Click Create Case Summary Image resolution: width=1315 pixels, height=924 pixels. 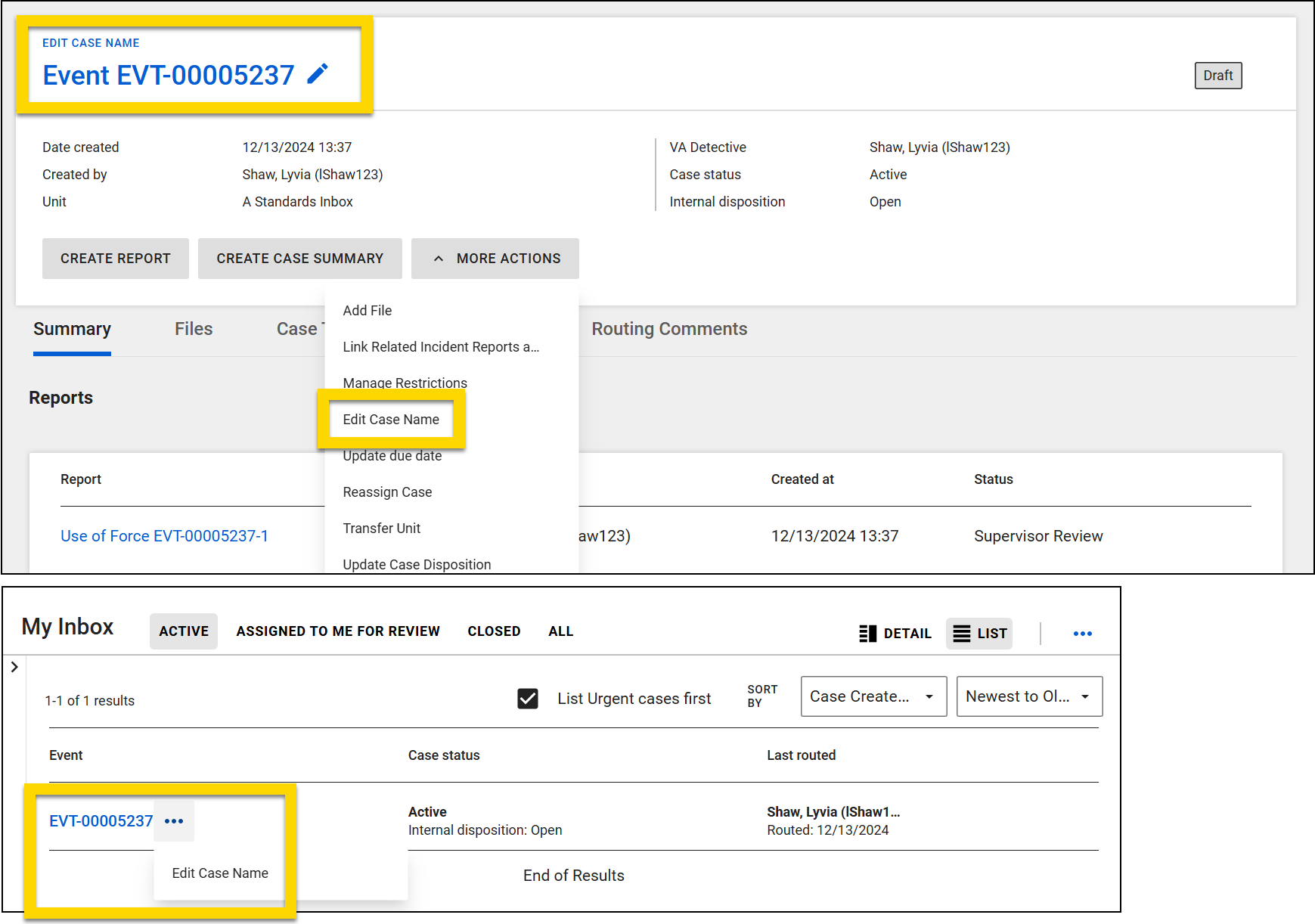coord(299,258)
